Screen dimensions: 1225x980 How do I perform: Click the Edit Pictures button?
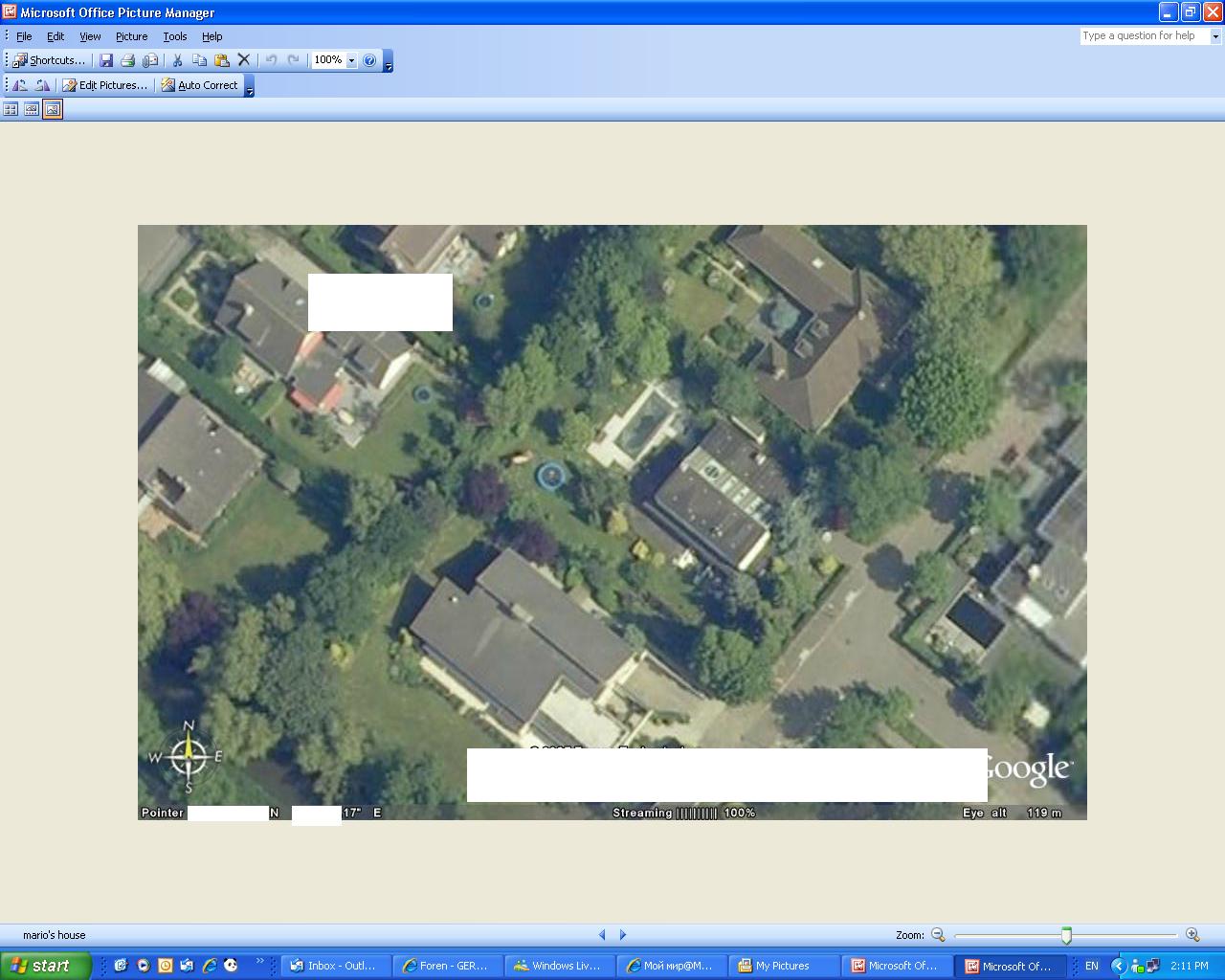pyautogui.click(x=104, y=85)
